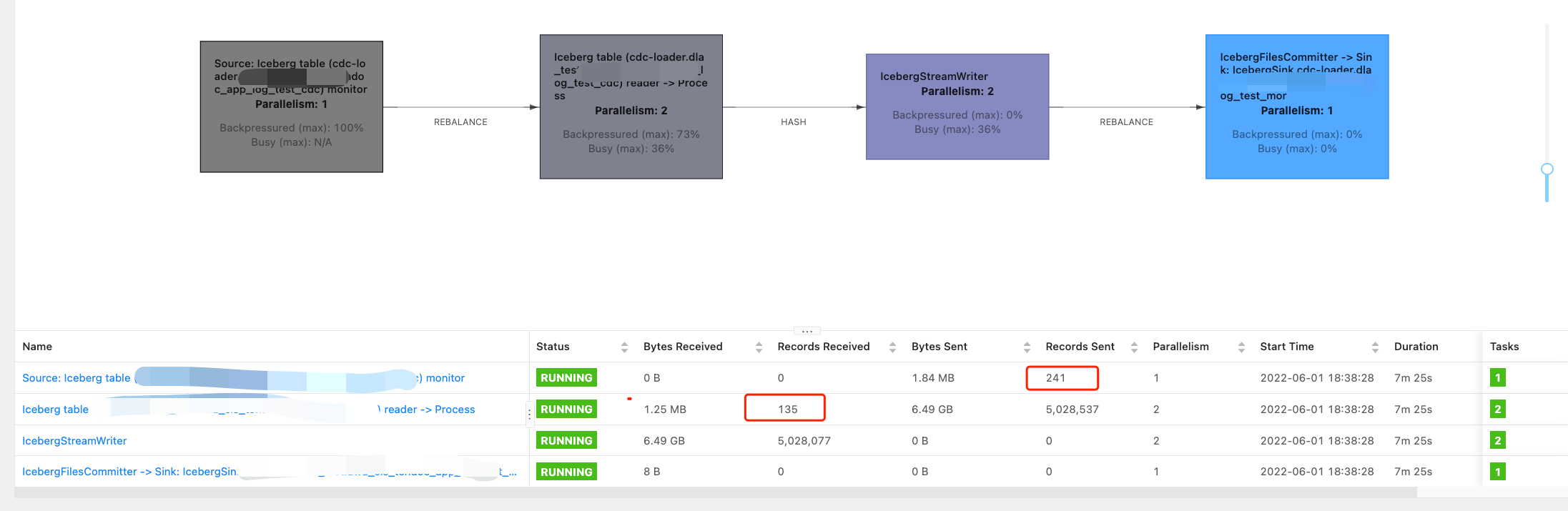Click the Records Sent value 5,028,537
Screen dimensions: 1568x511
pos(1073,409)
